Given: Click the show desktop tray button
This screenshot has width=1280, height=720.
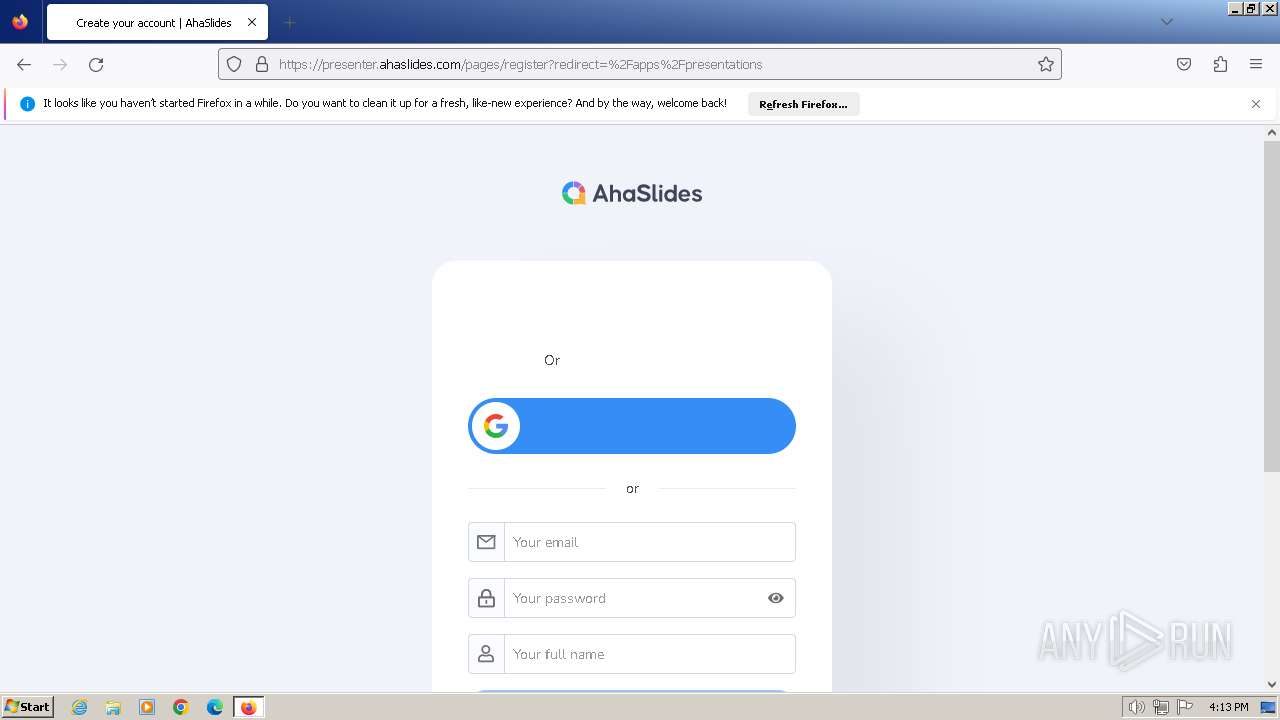Looking at the screenshot, I should (1268, 707).
